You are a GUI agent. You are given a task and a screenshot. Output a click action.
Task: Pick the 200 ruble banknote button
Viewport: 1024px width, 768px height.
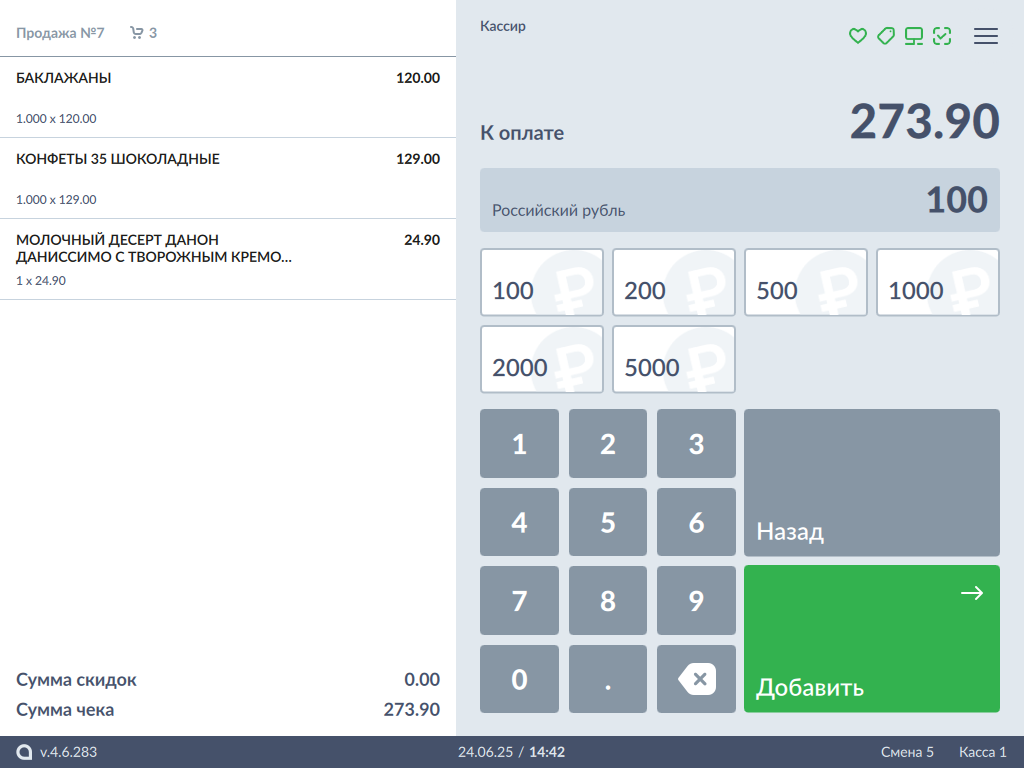(674, 283)
